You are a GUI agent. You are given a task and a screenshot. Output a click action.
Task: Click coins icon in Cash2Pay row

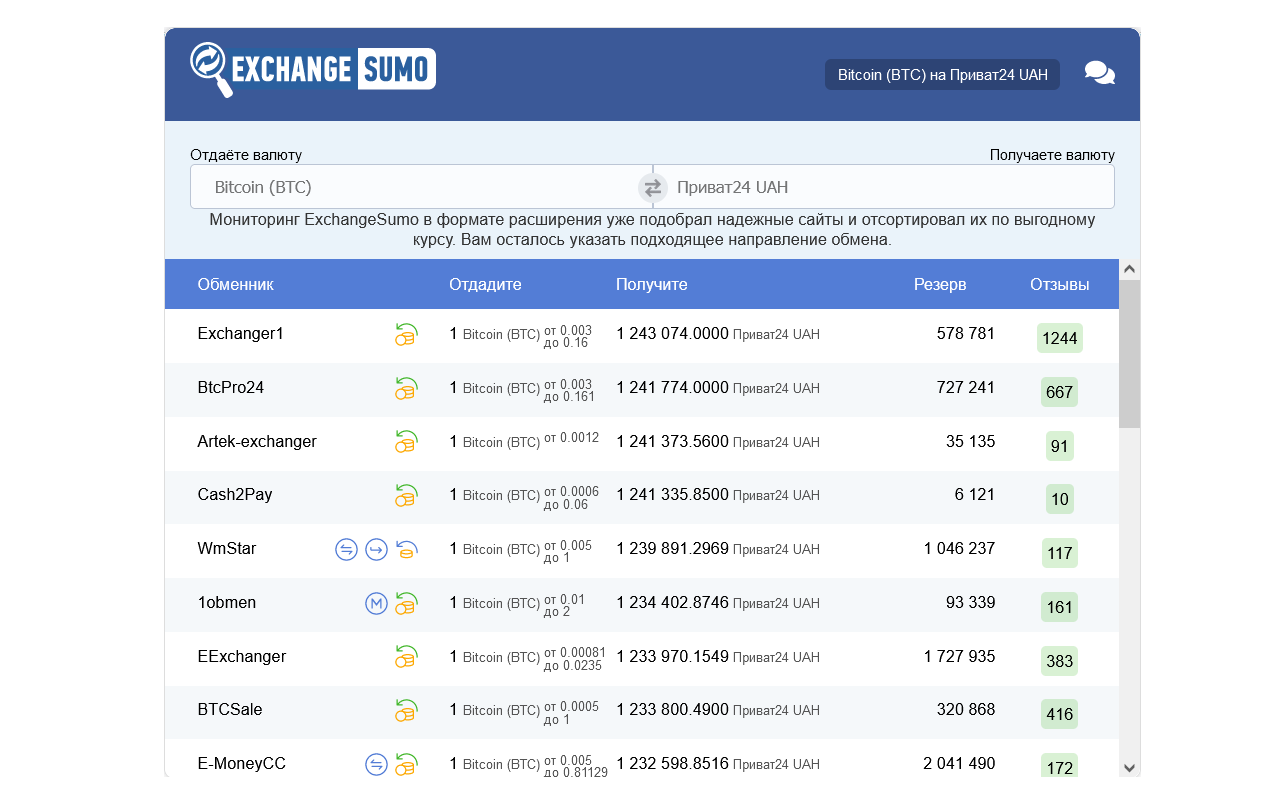coord(406,495)
